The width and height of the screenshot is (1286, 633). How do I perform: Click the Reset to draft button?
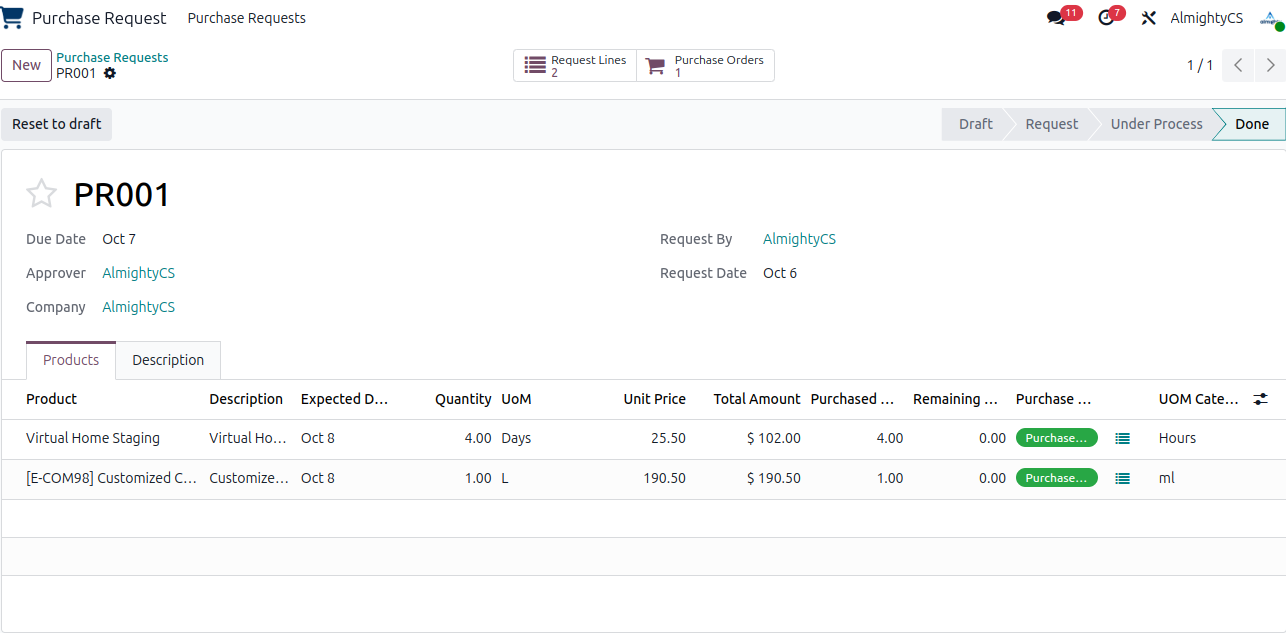(57, 124)
